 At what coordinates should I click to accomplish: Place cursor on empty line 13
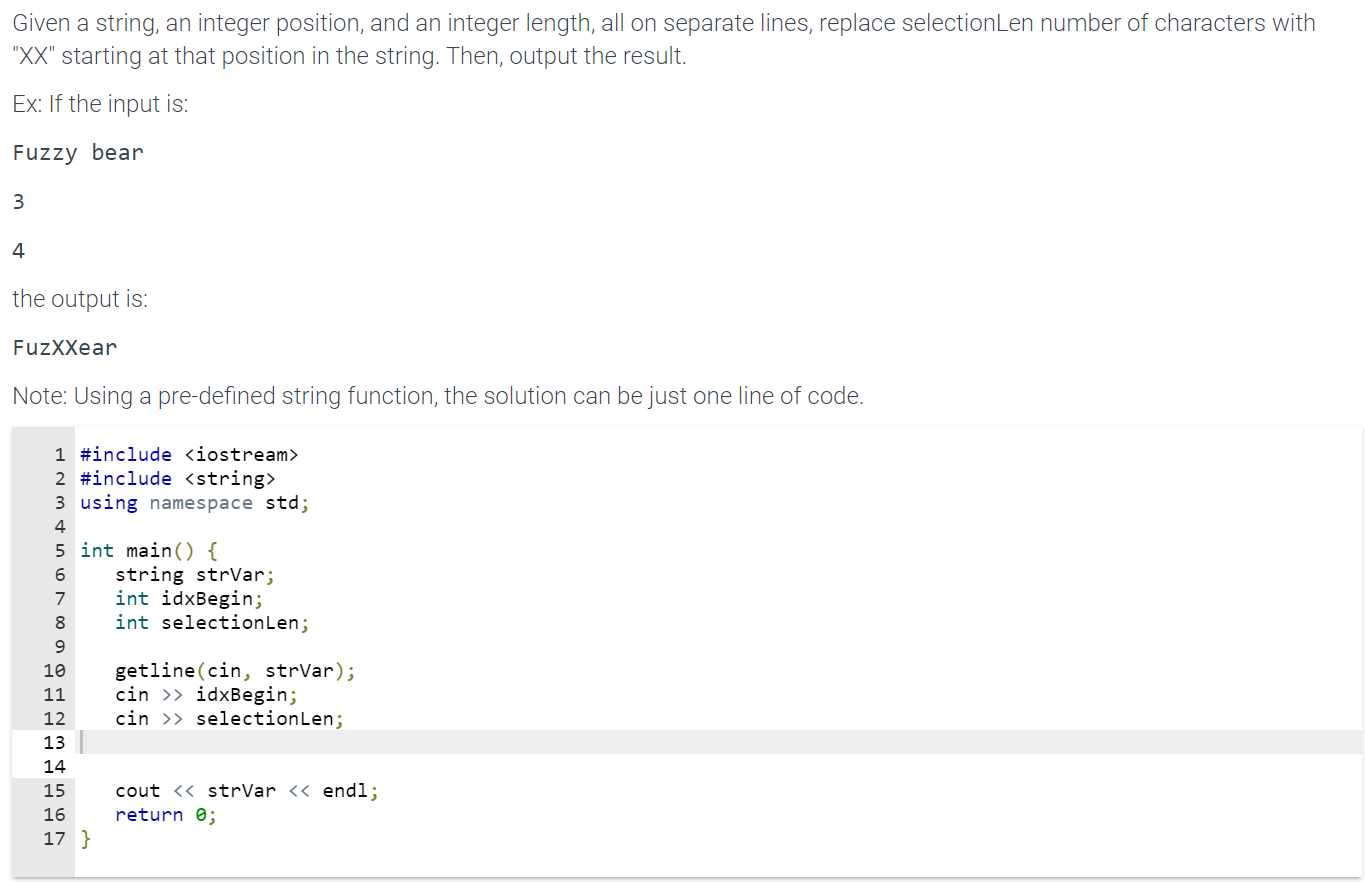point(718,742)
